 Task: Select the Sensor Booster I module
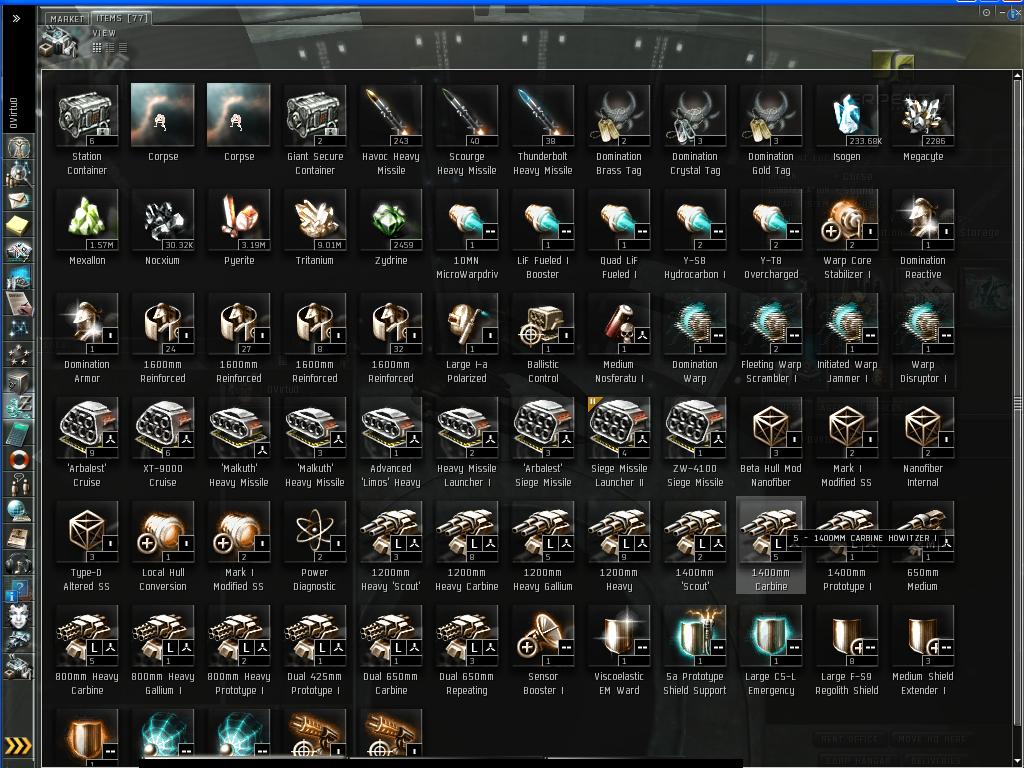coord(543,651)
